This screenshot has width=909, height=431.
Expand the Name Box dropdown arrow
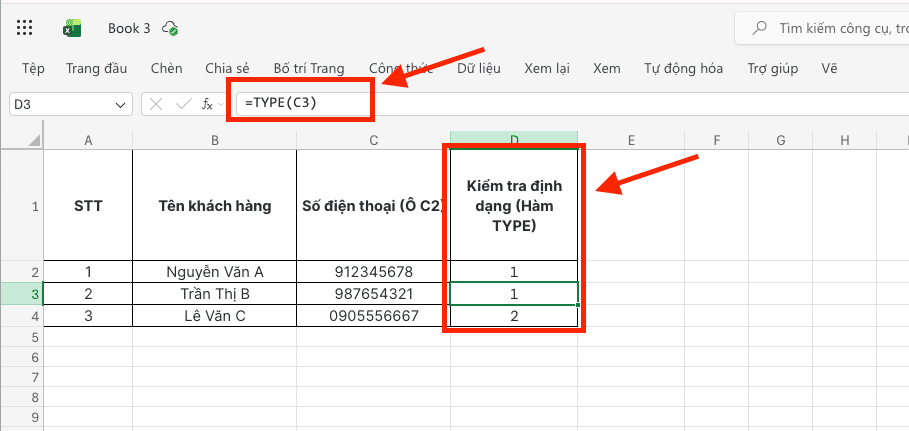click(122, 104)
